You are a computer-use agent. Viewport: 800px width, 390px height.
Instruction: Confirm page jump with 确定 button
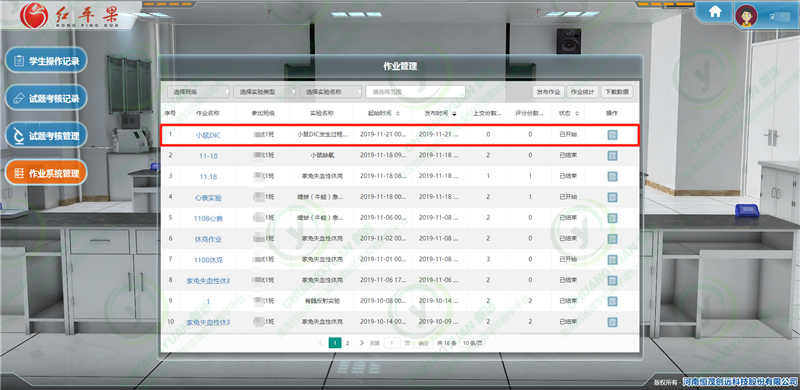point(423,343)
